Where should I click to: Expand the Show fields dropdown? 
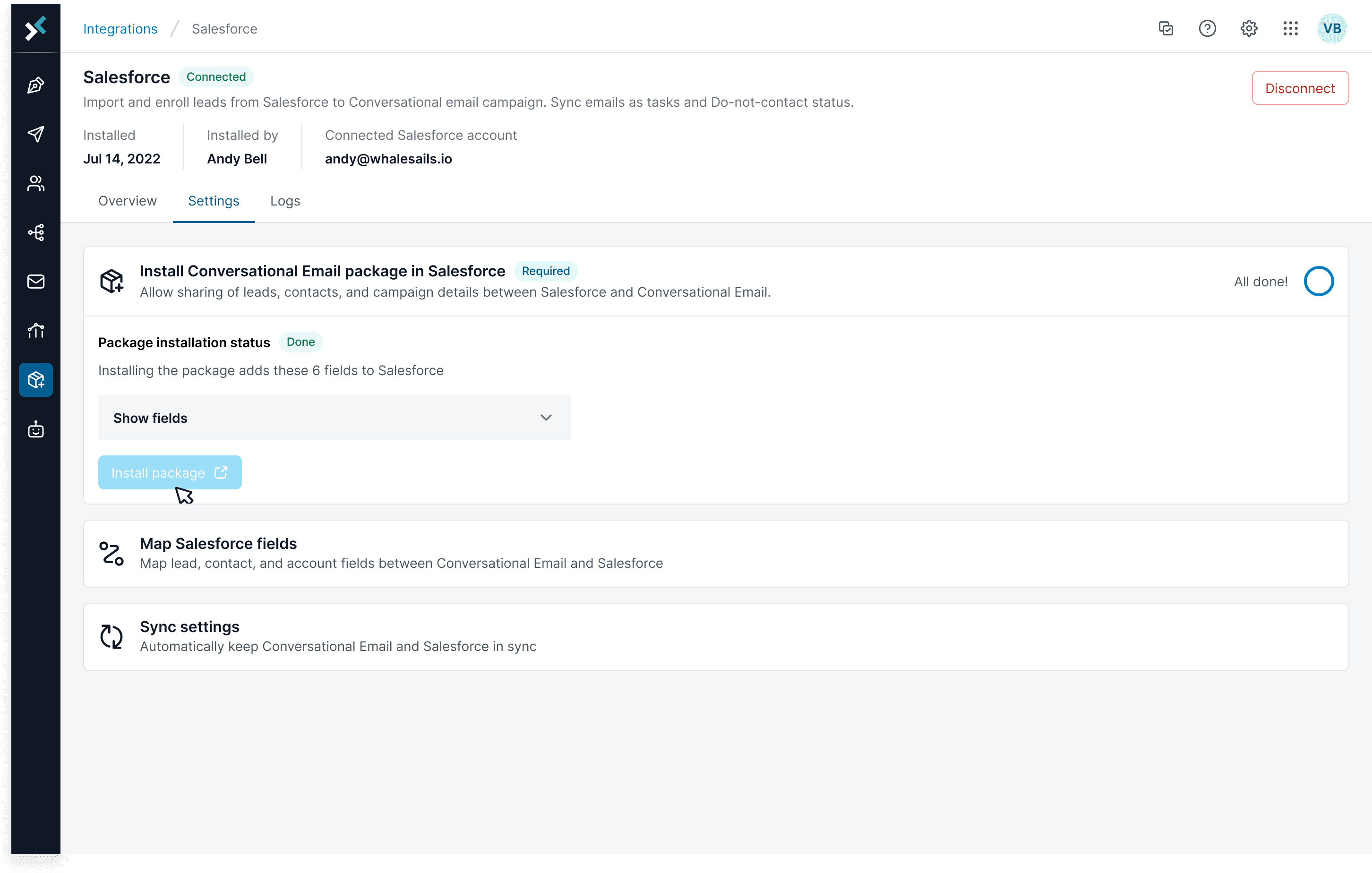[x=334, y=418]
